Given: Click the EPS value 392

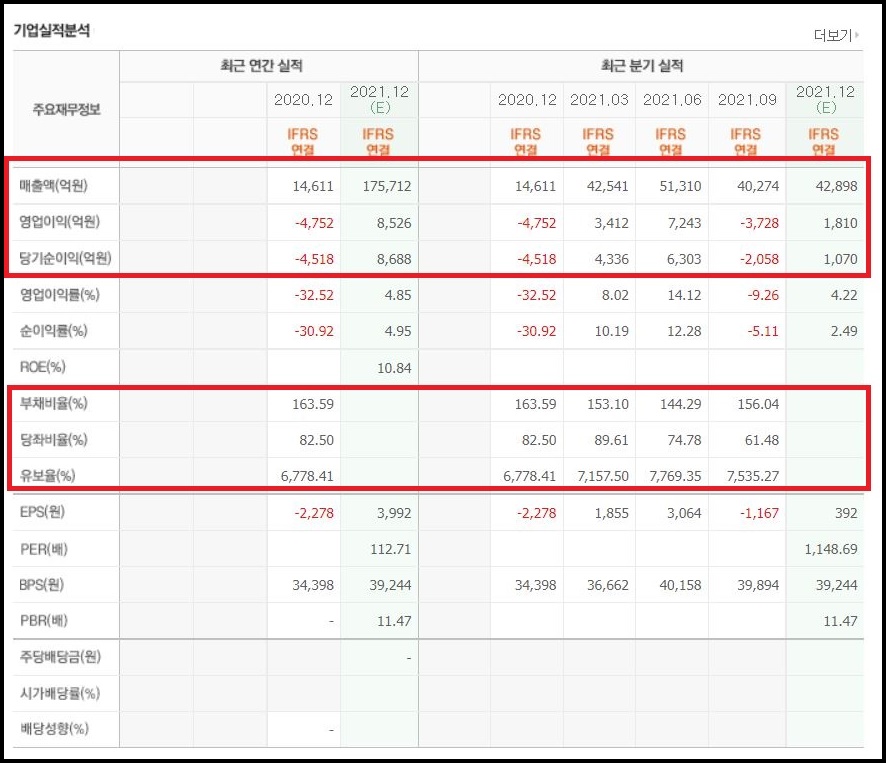Looking at the screenshot, I should coord(846,513).
